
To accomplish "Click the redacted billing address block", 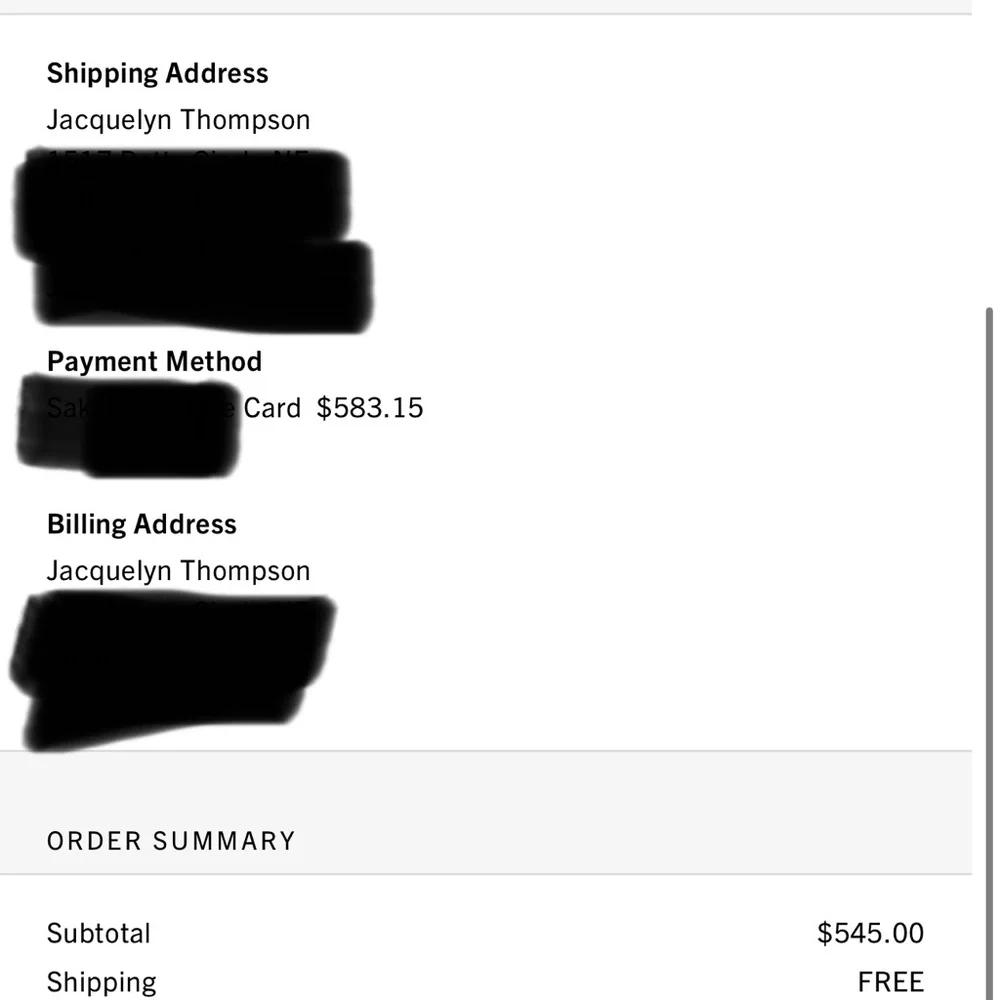I will tap(170, 665).
